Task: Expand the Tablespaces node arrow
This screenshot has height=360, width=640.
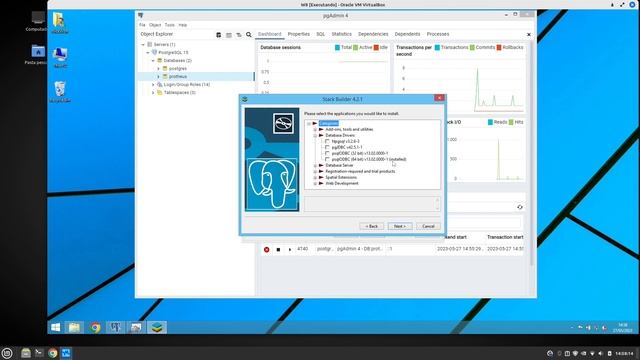Action: pyautogui.click(x=153, y=93)
